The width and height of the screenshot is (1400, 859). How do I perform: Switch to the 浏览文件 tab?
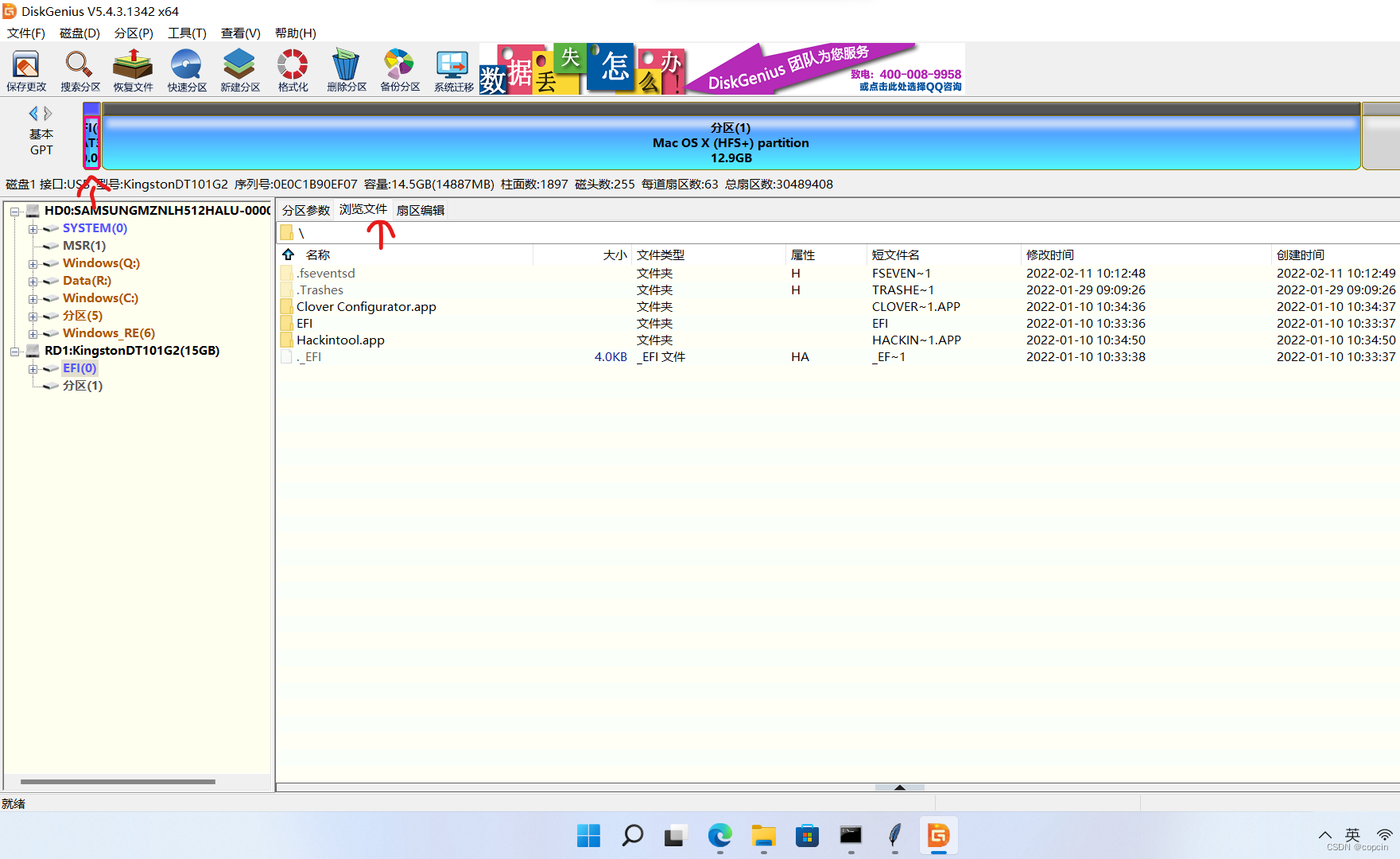(x=363, y=209)
